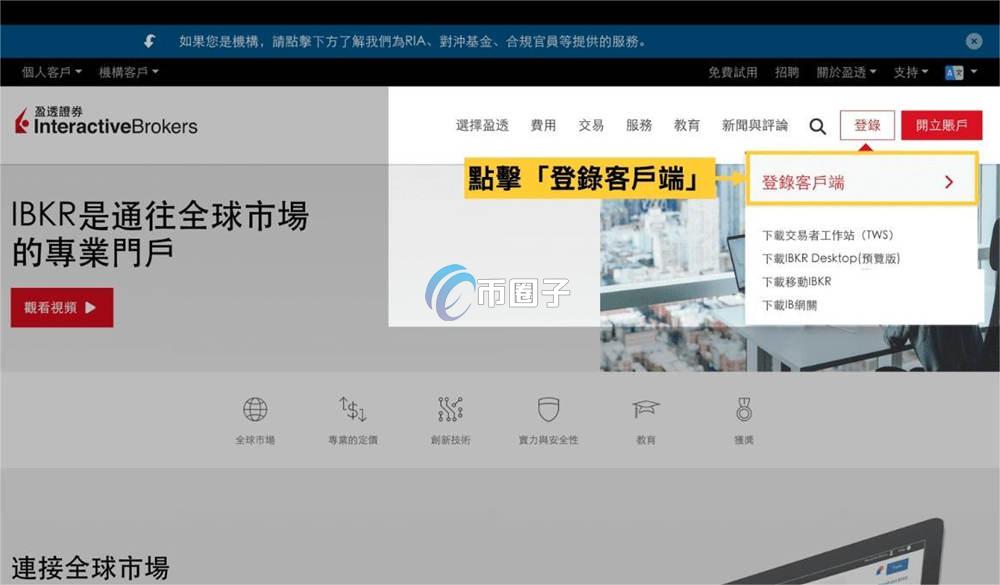
Task: Open the 機構客戶 dropdown
Action: pos(126,71)
